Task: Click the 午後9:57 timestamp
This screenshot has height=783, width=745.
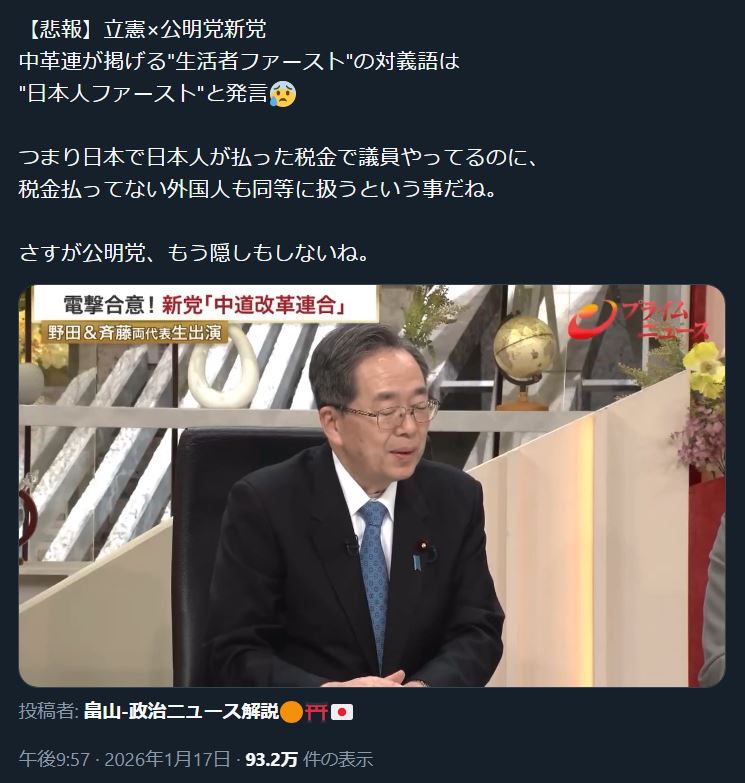Action: coord(54,760)
